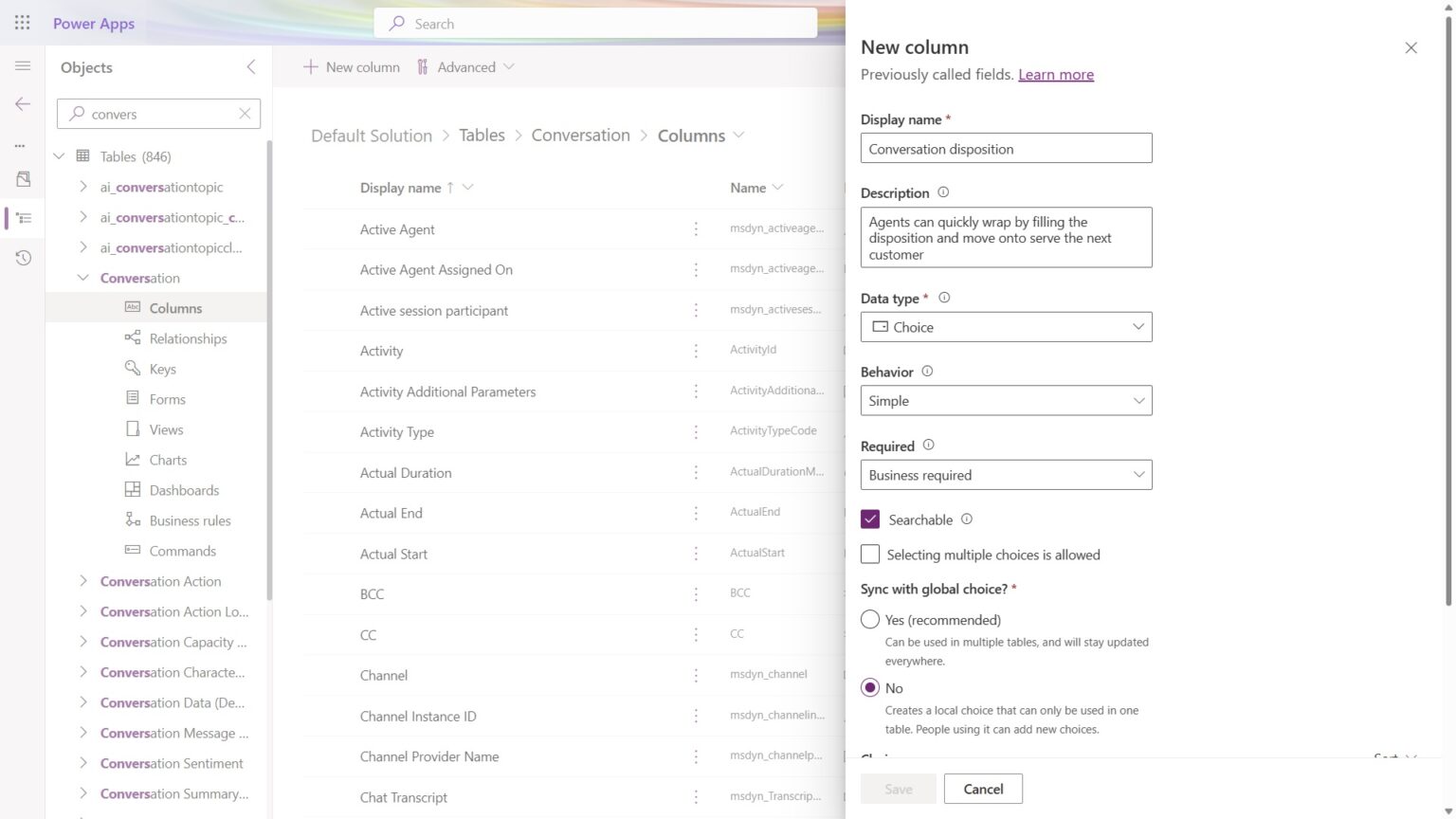Open the three-dot menu for Chat Transcript
Image resolution: width=1456 pixels, height=819 pixels.
(697, 796)
